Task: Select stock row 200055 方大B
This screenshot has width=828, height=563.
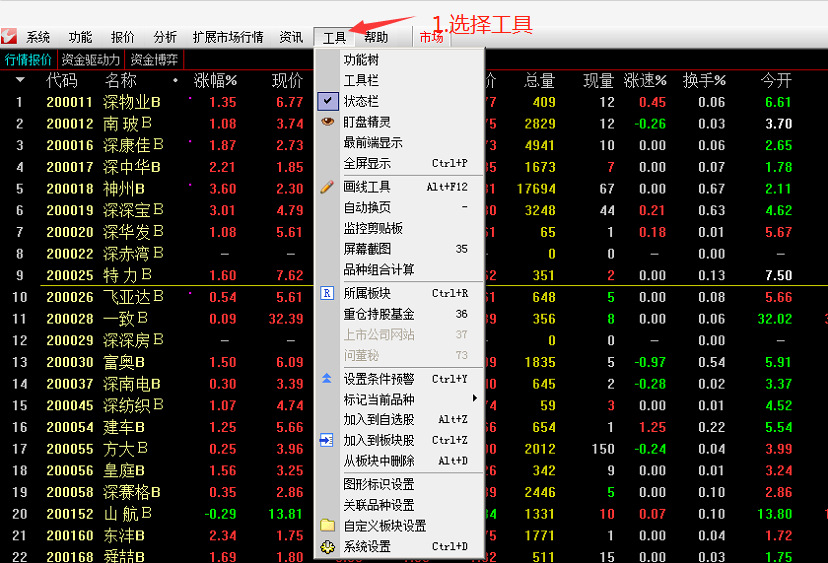Action: [x=414, y=448]
